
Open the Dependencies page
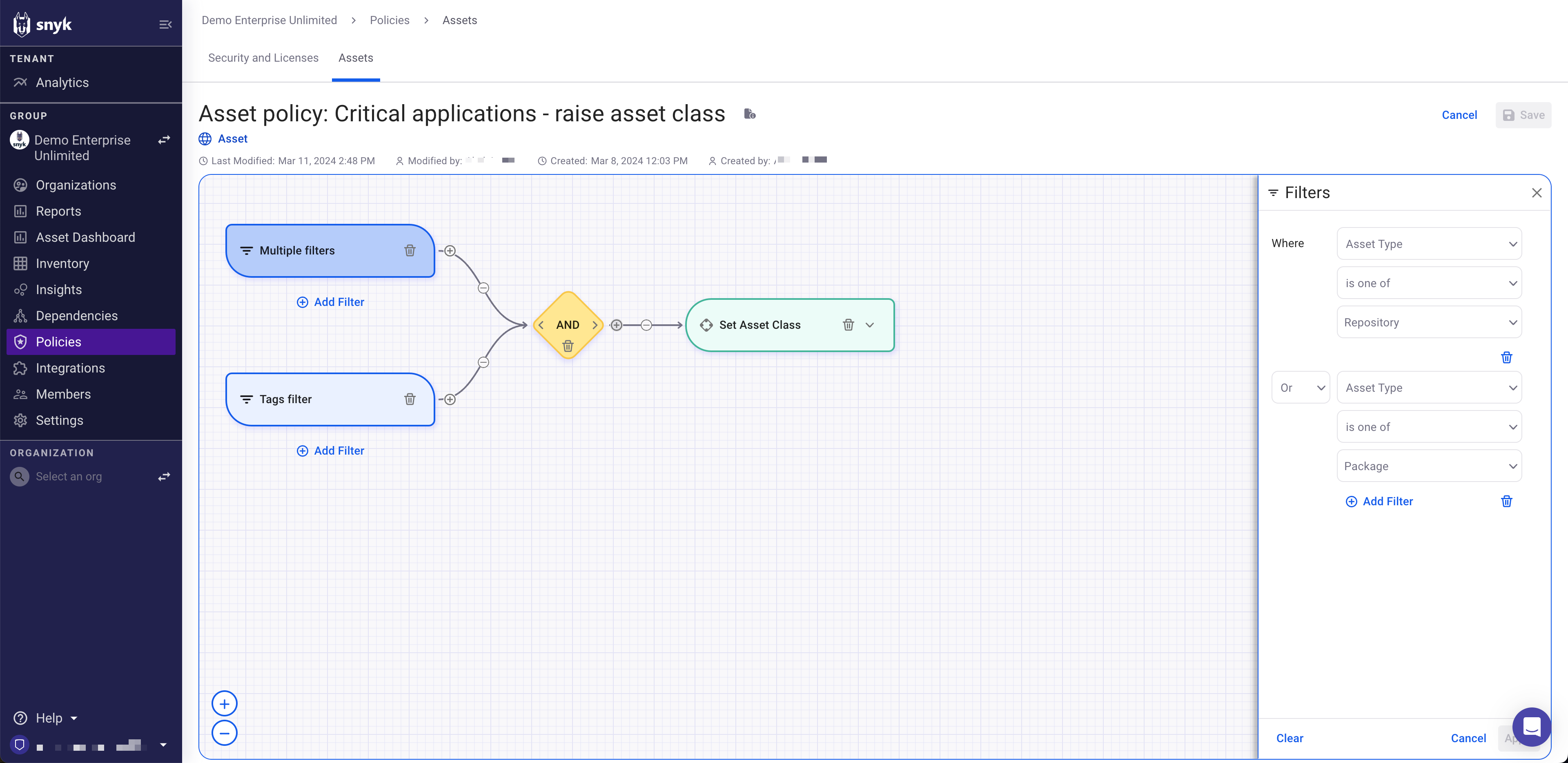coord(76,315)
